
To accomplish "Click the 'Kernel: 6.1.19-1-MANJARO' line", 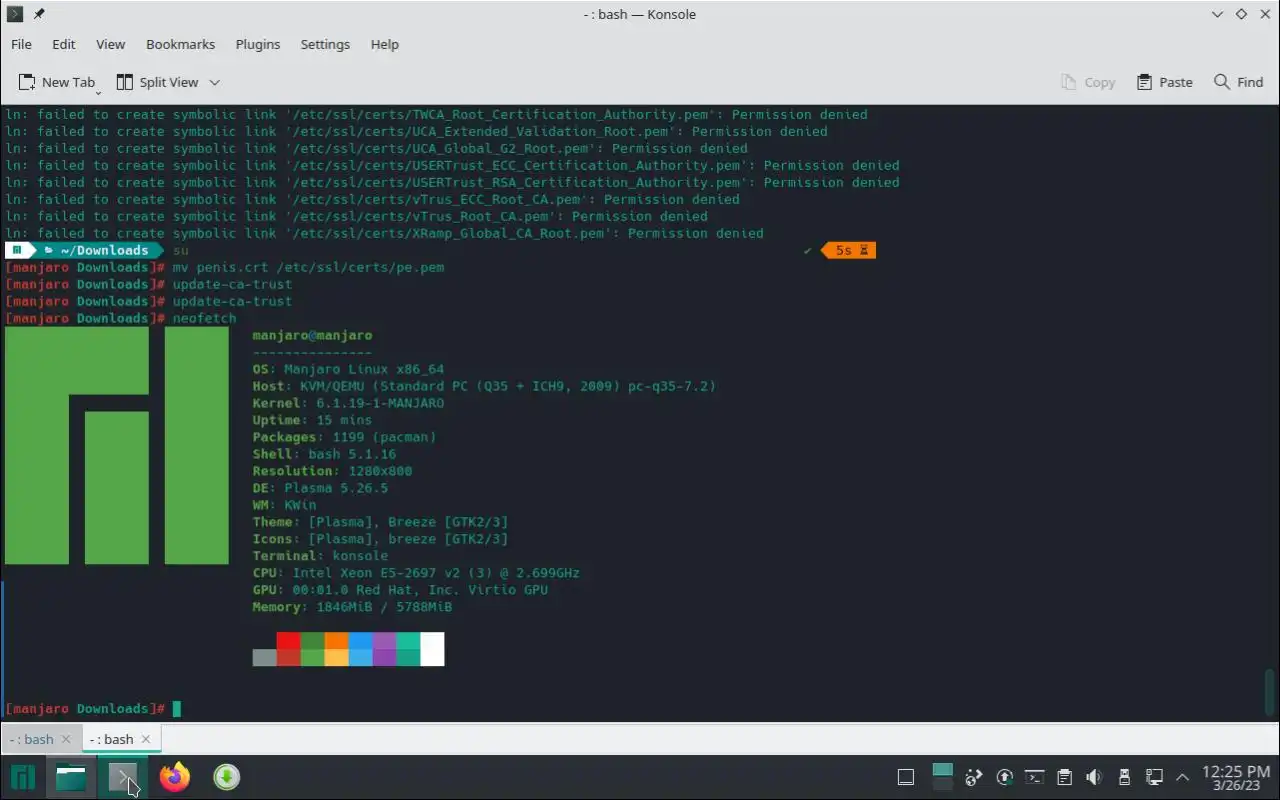I will pos(348,403).
